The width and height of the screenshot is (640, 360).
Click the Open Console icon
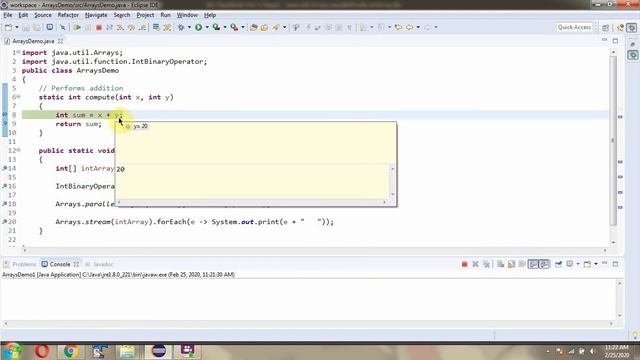[587, 264]
